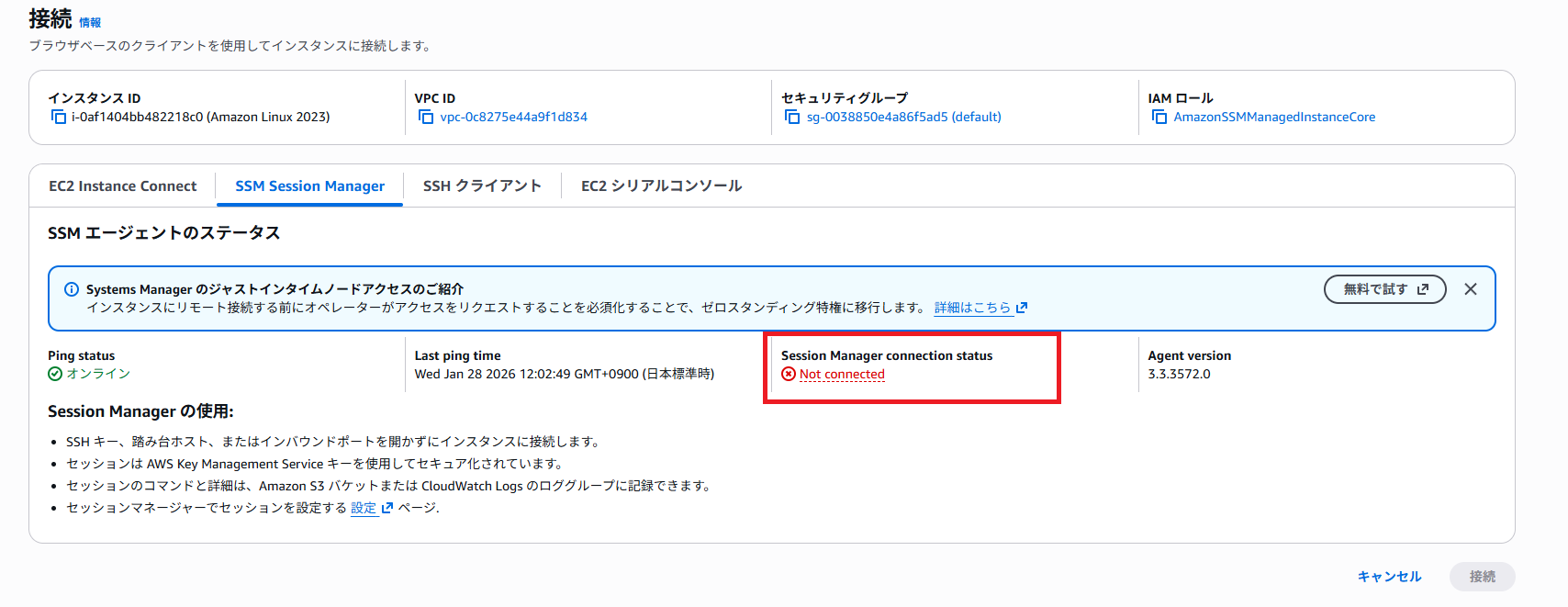
Task: Click the green online check icon
Action: (x=55, y=374)
